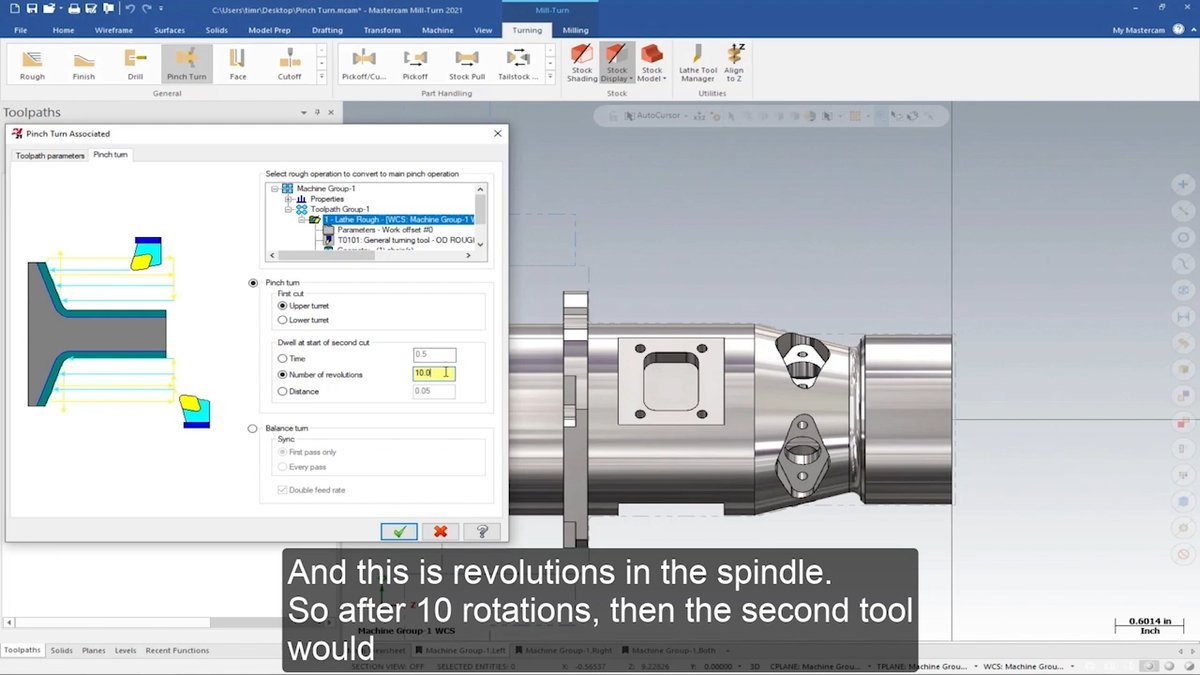Viewport: 1200px width, 675px height.
Task: Apply Align to Z utility
Action: click(735, 63)
